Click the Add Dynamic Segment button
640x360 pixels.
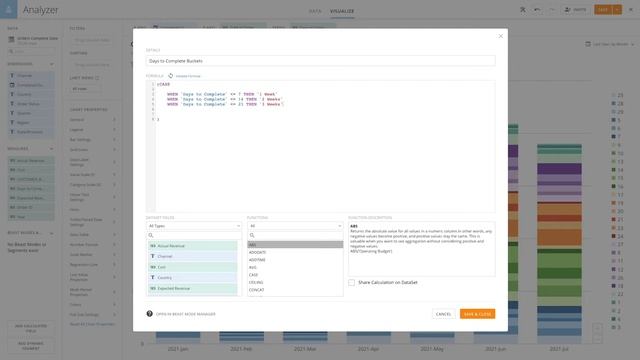point(31,346)
